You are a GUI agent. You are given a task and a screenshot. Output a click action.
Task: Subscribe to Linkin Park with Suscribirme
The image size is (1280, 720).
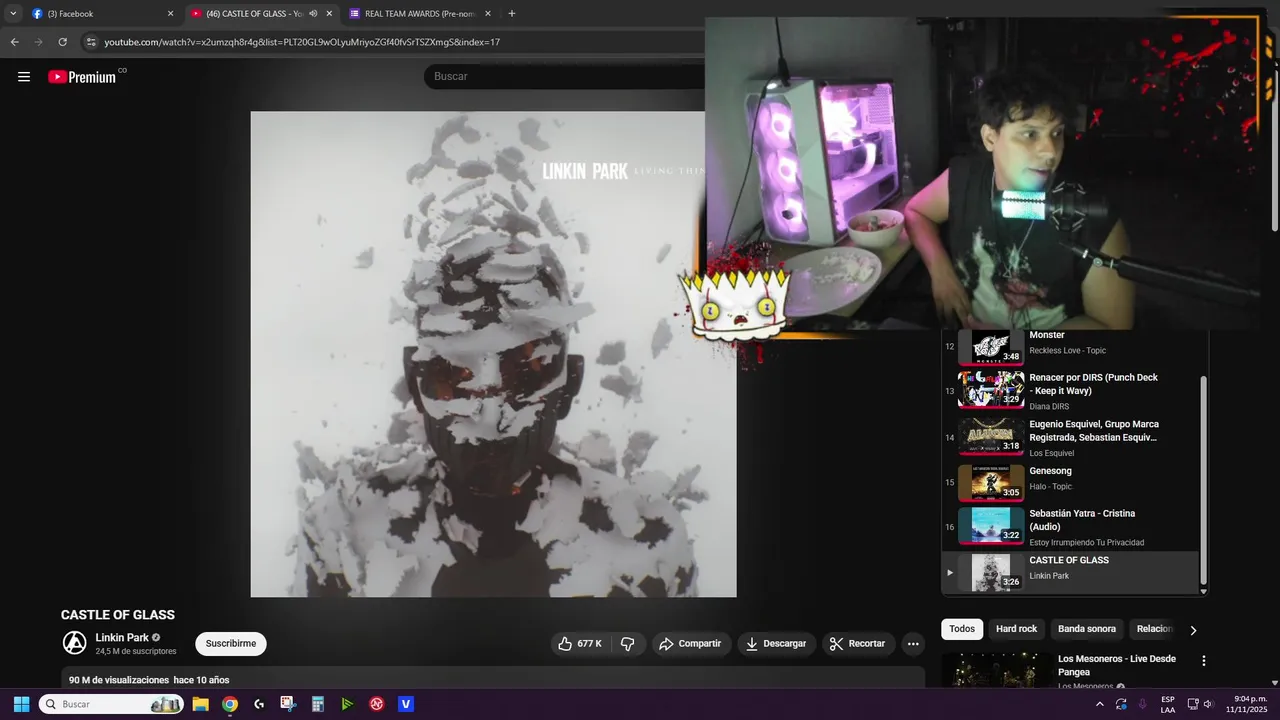tap(231, 644)
